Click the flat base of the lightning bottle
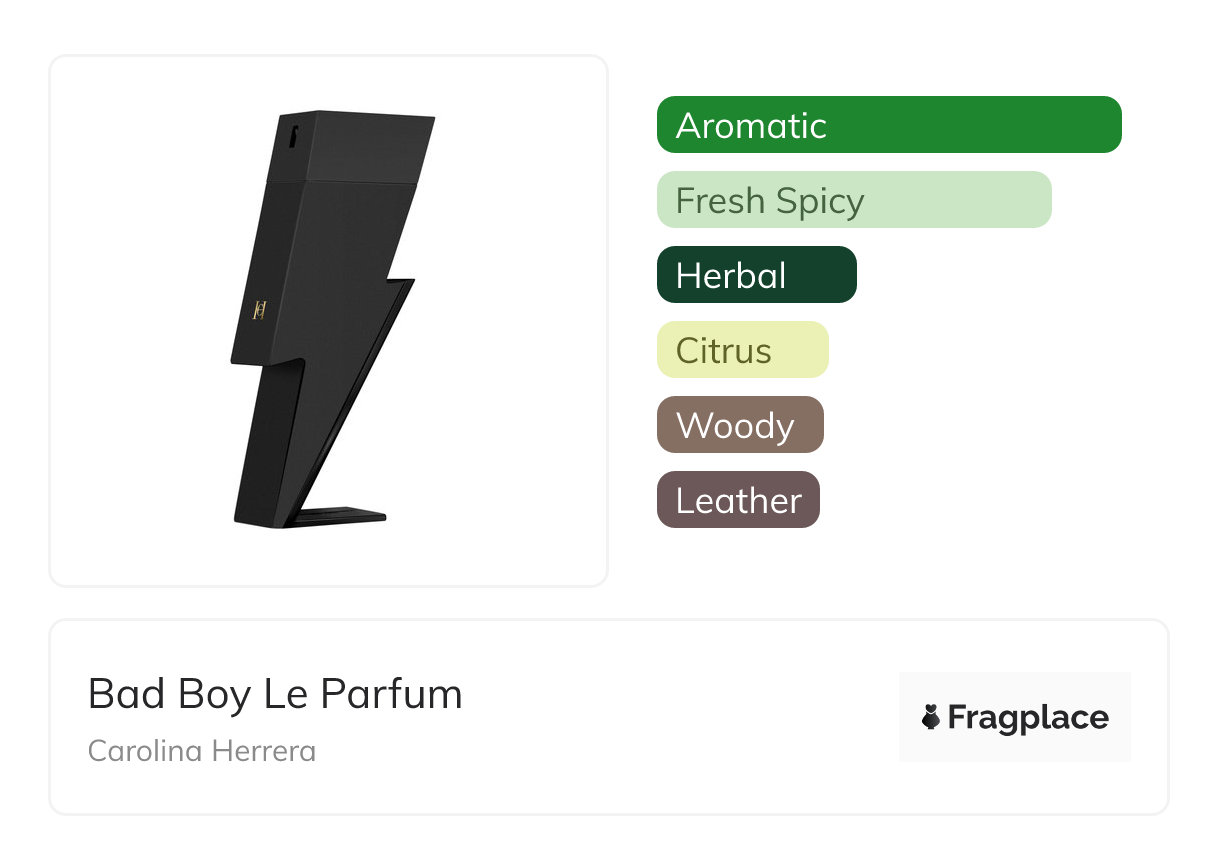The width and height of the screenshot is (1218, 864). [x=340, y=517]
